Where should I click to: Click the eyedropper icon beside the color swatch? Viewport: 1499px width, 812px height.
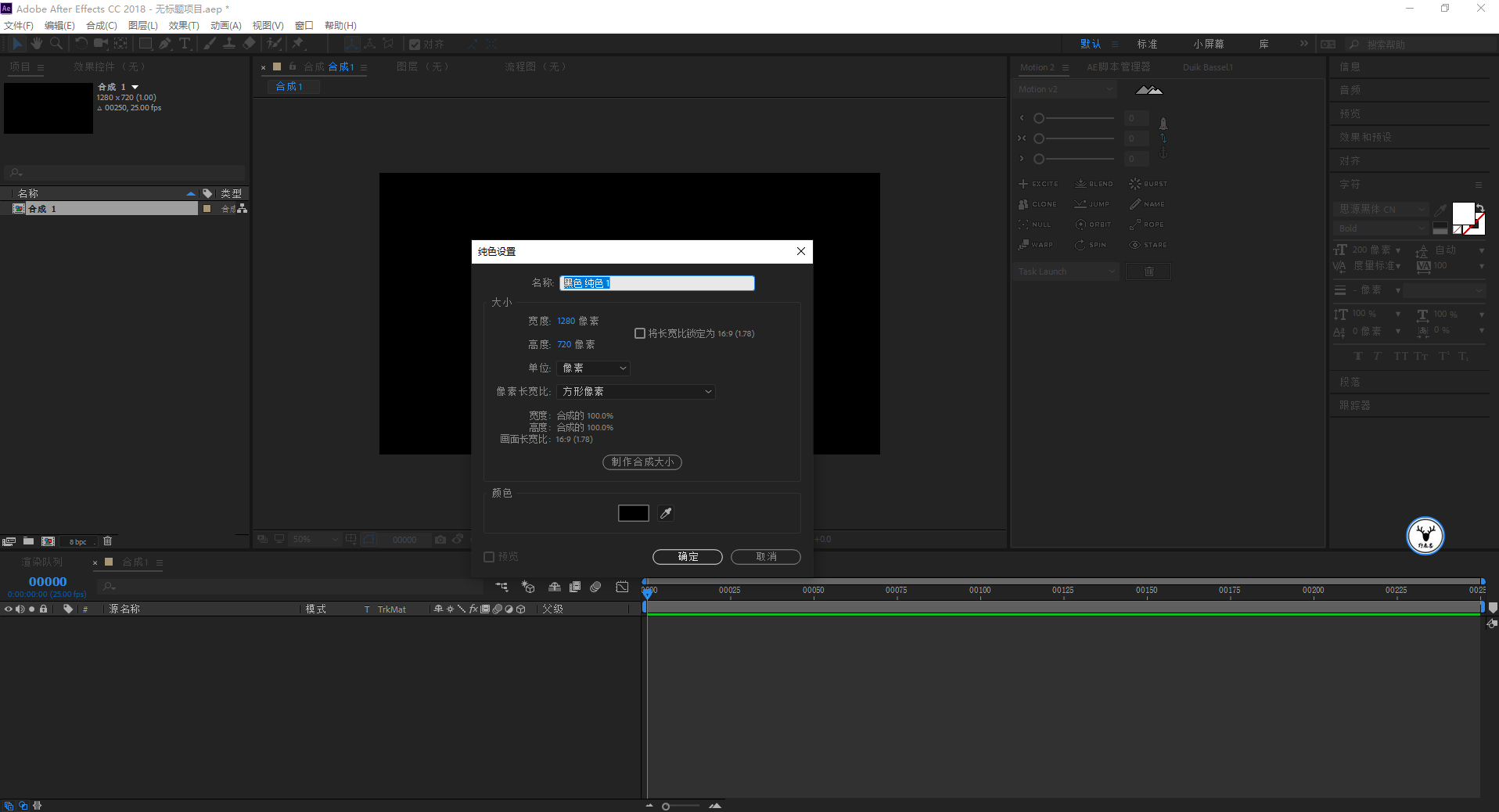click(x=666, y=513)
